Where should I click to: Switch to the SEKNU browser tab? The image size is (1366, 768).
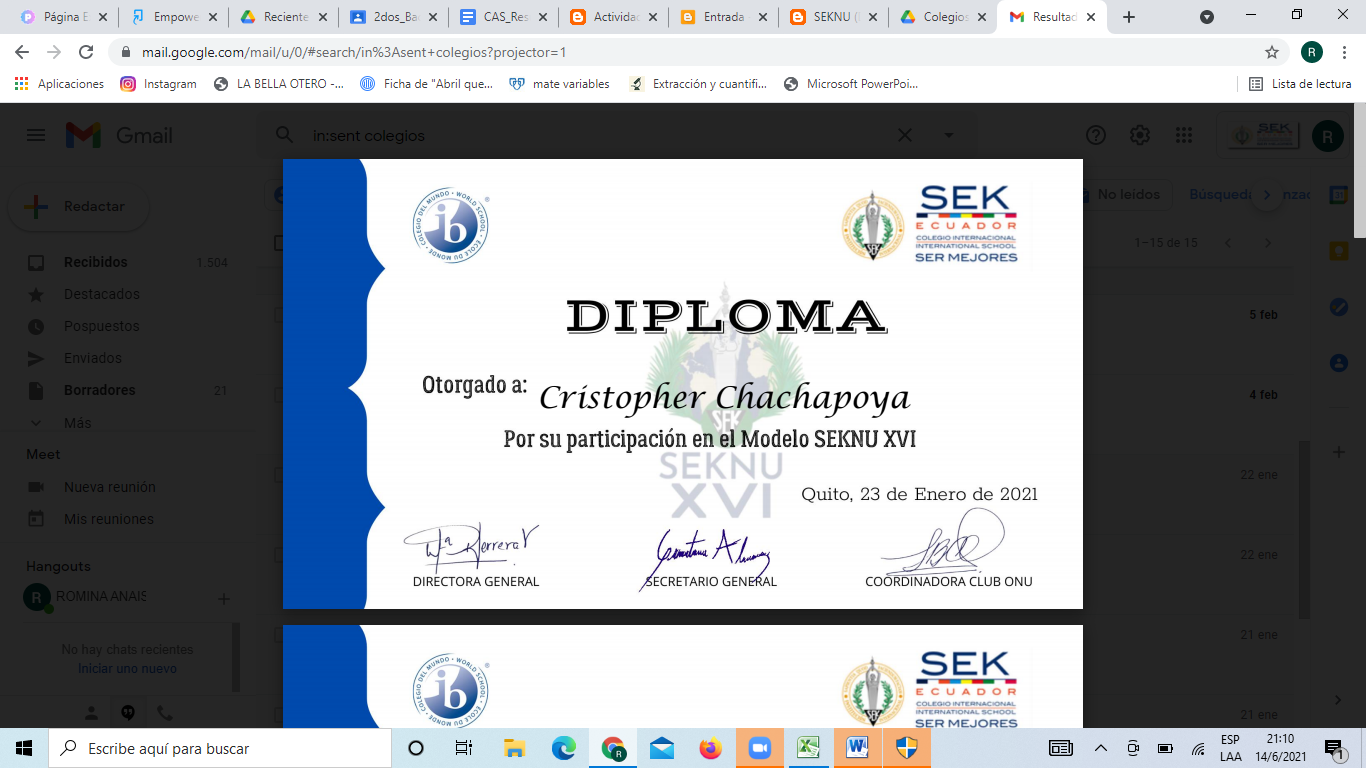pyautogui.click(x=834, y=17)
